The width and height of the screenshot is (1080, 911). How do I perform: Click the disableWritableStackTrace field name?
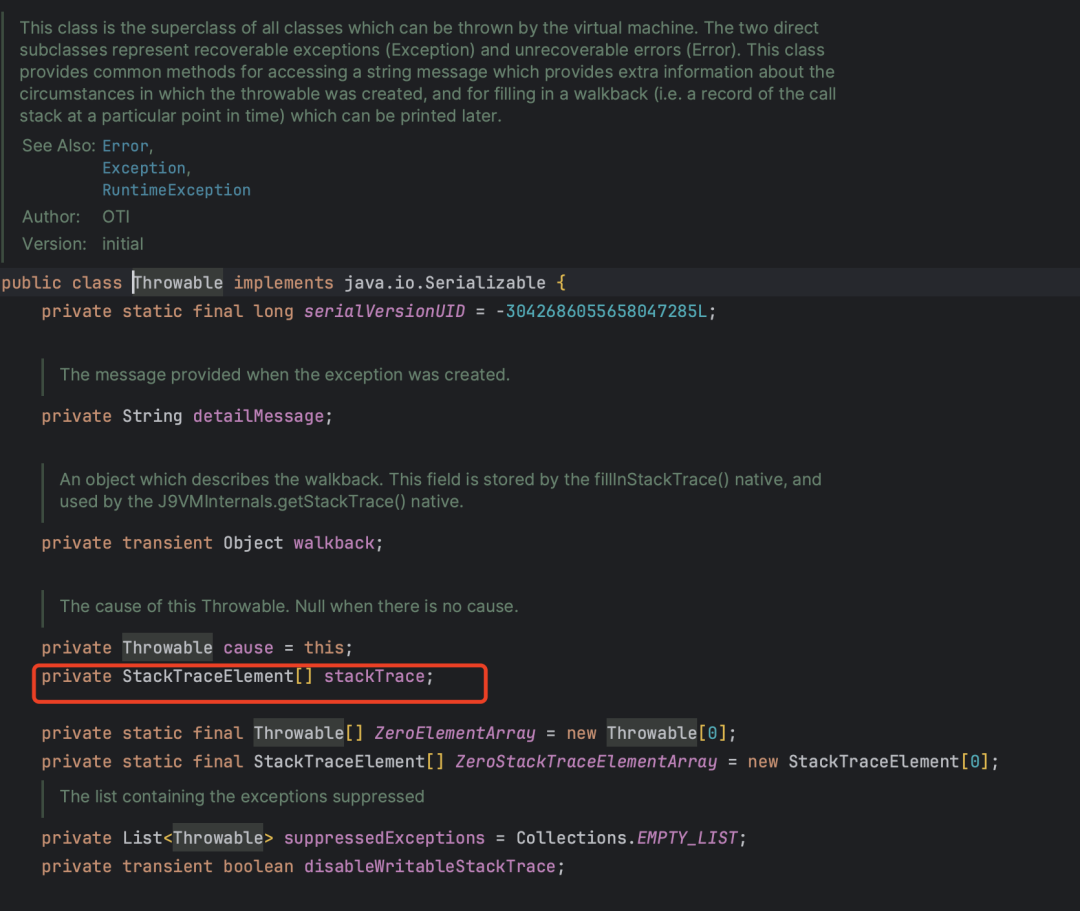pyautogui.click(x=430, y=866)
